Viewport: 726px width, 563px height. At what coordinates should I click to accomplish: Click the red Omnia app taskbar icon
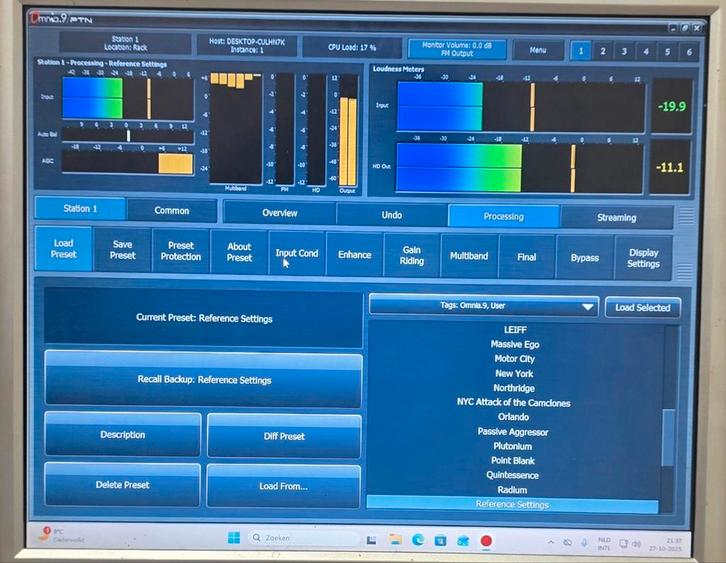coord(487,540)
